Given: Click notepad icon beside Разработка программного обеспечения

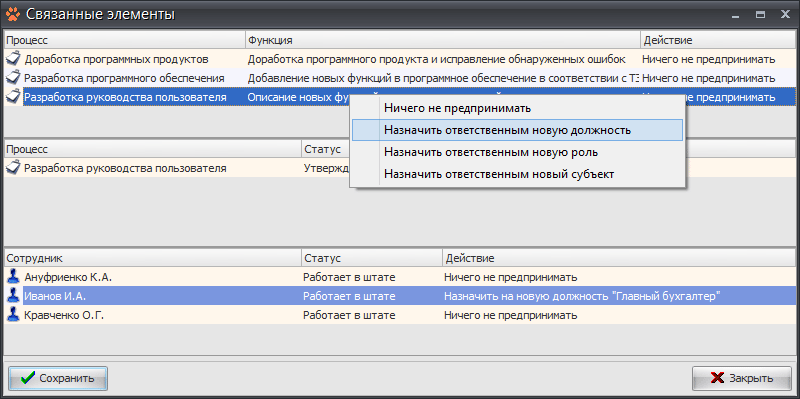Looking at the screenshot, I should pyautogui.click(x=14, y=78).
